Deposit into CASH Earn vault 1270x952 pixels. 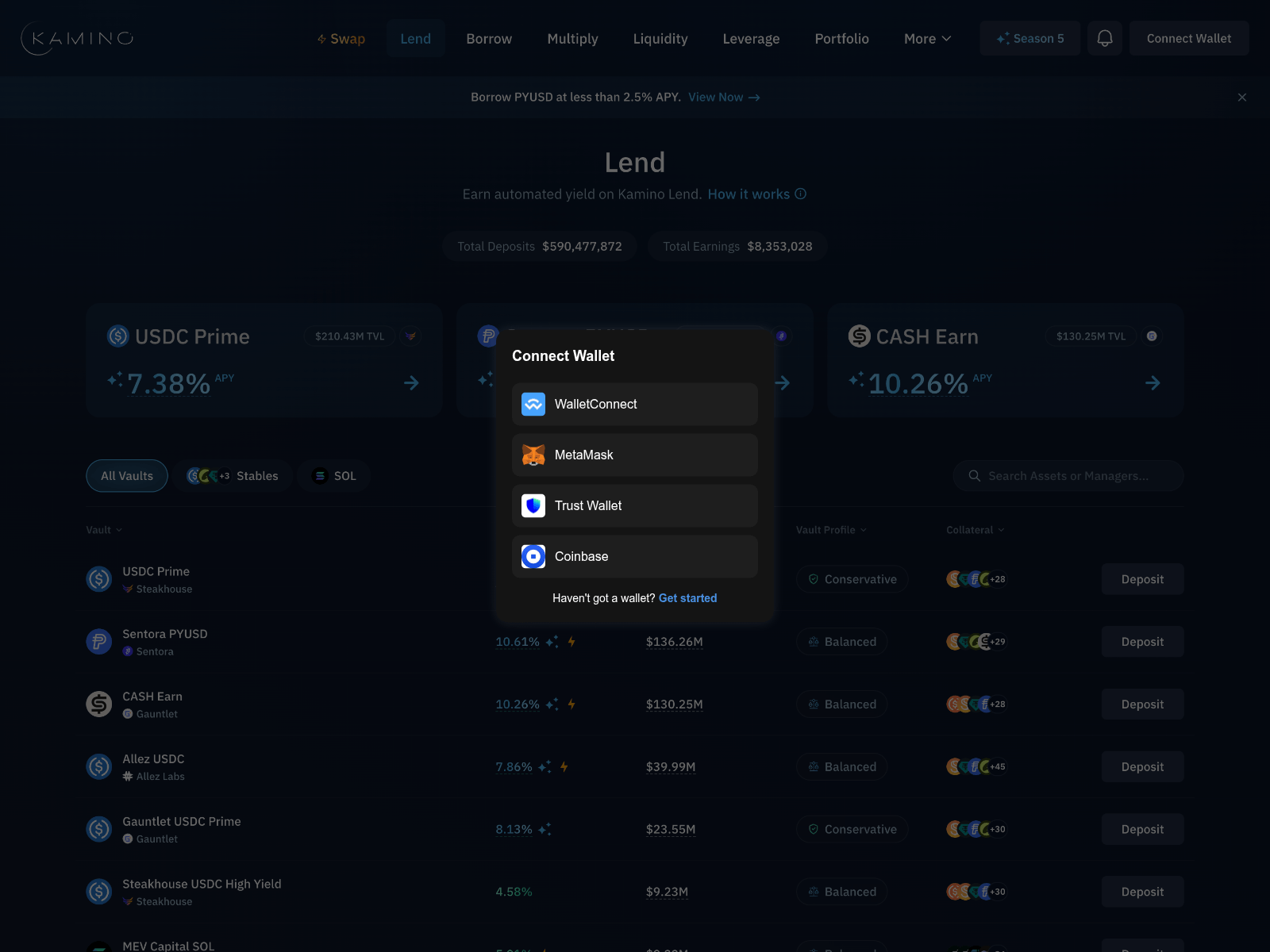point(1142,704)
